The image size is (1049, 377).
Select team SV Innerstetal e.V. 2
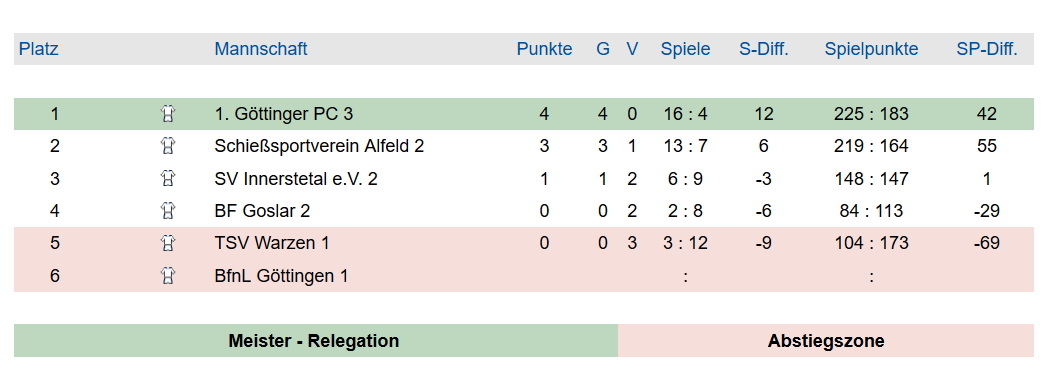pyautogui.click(x=296, y=178)
